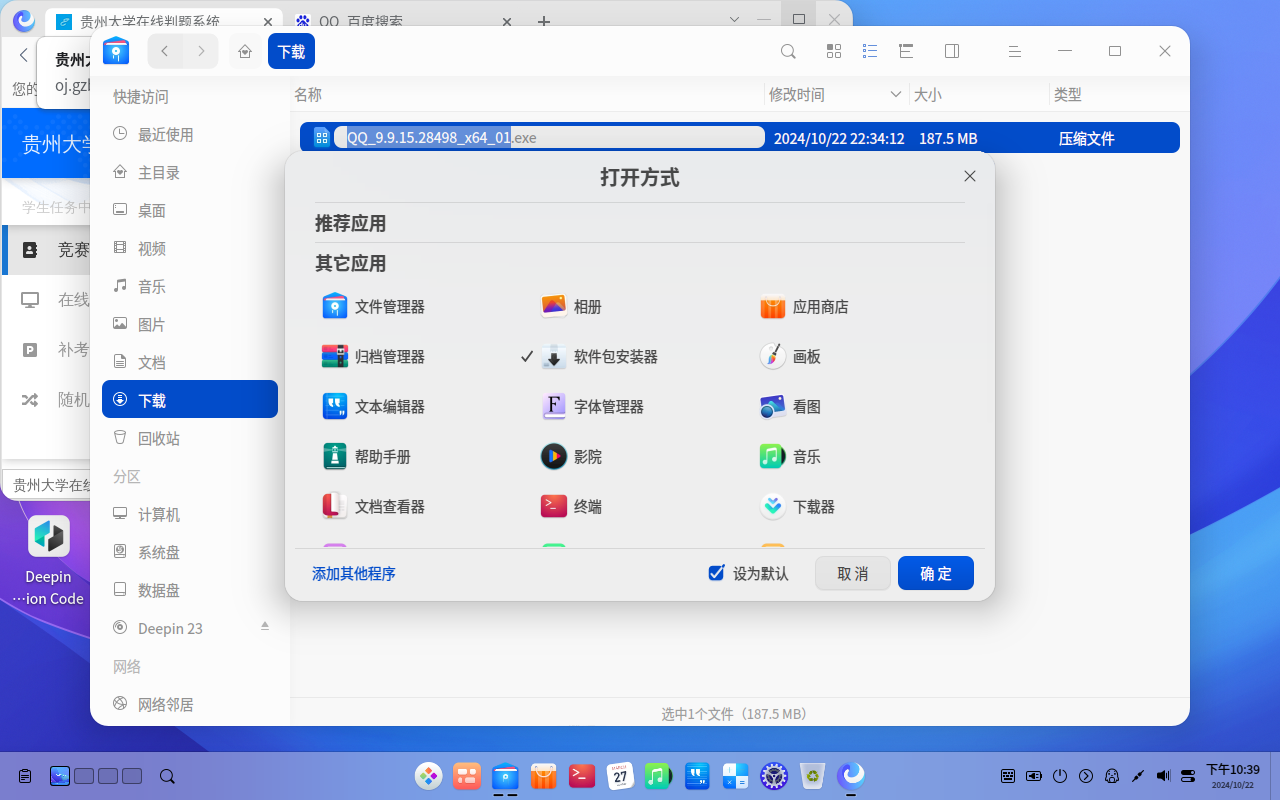Select Music app in Open With list
The height and width of the screenshot is (800, 1280).
pyautogui.click(x=790, y=457)
